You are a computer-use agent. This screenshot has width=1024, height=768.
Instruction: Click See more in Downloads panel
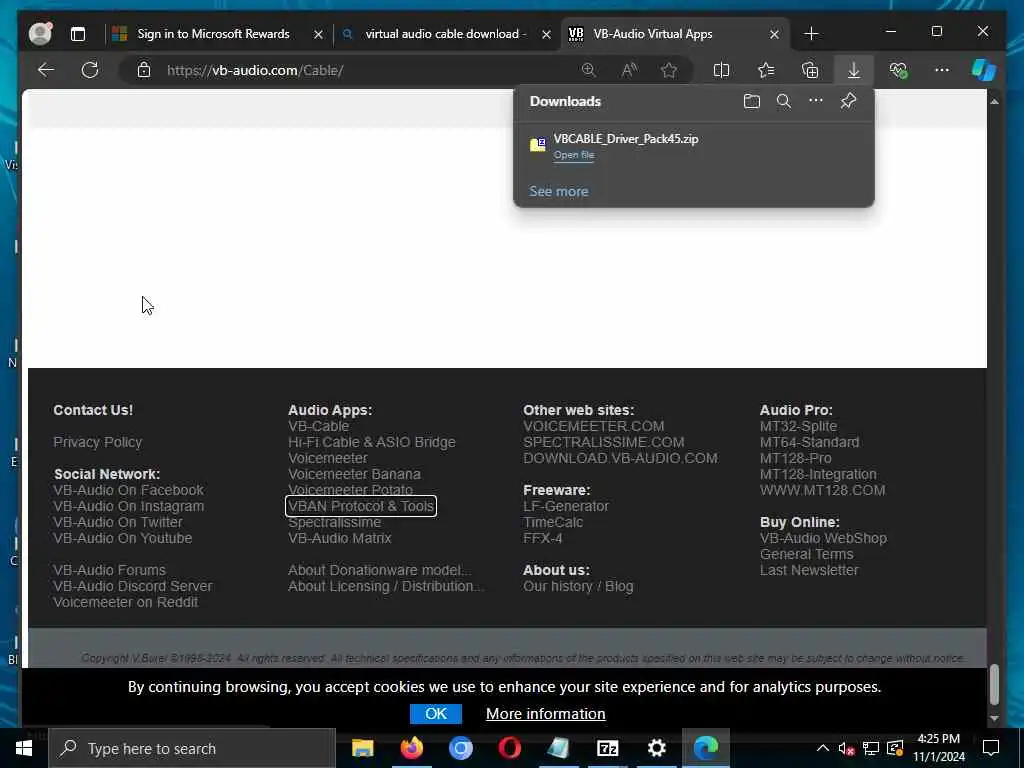click(x=558, y=191)
